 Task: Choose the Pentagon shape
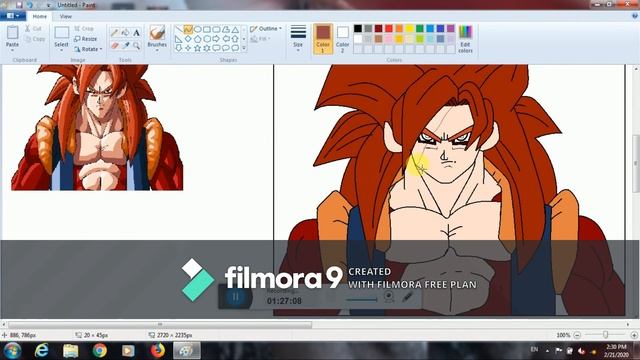click(x=198, y=39)
